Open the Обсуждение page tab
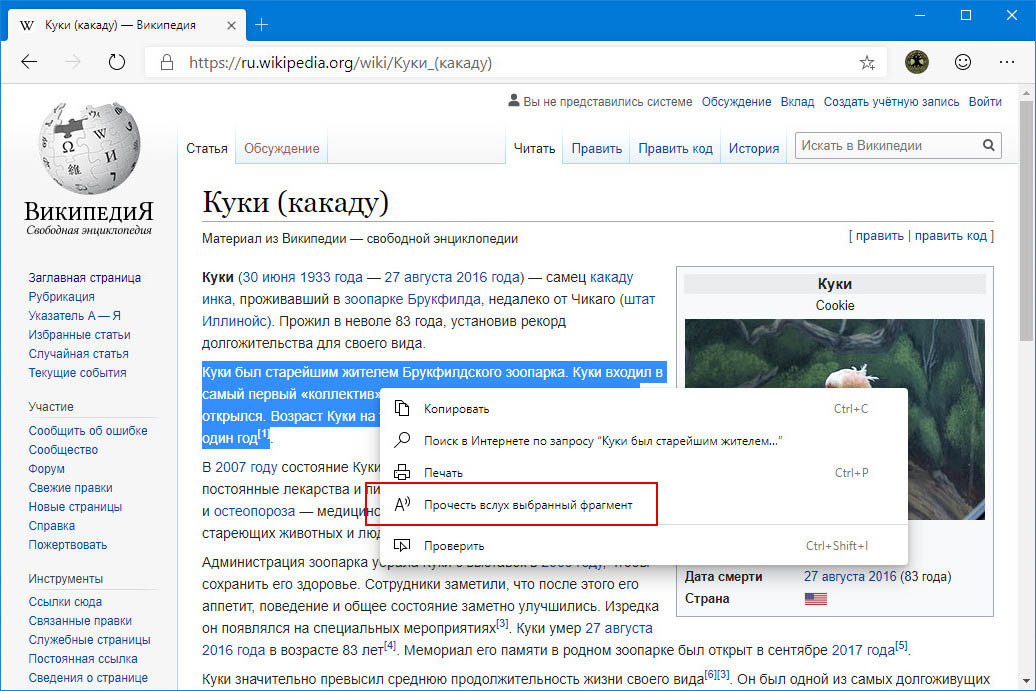Image resolution: width=1036 pixels, height=691 pixels. (x=281, y=149)
